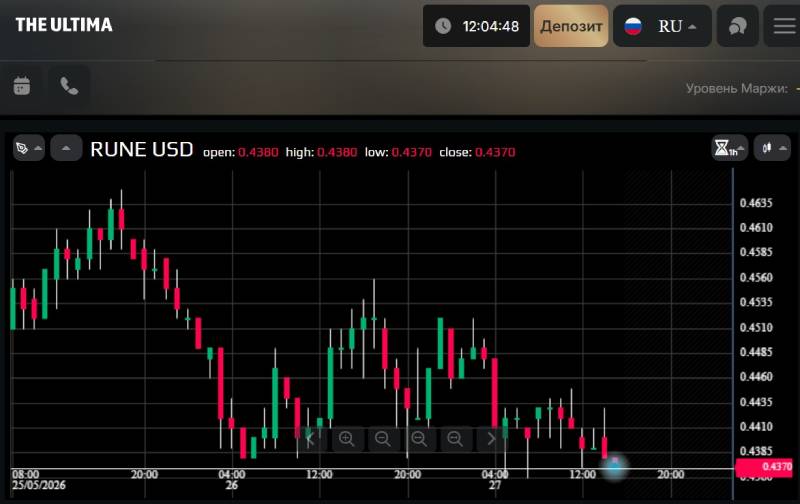Click the 12:04:48 time display

click(490, 26)
